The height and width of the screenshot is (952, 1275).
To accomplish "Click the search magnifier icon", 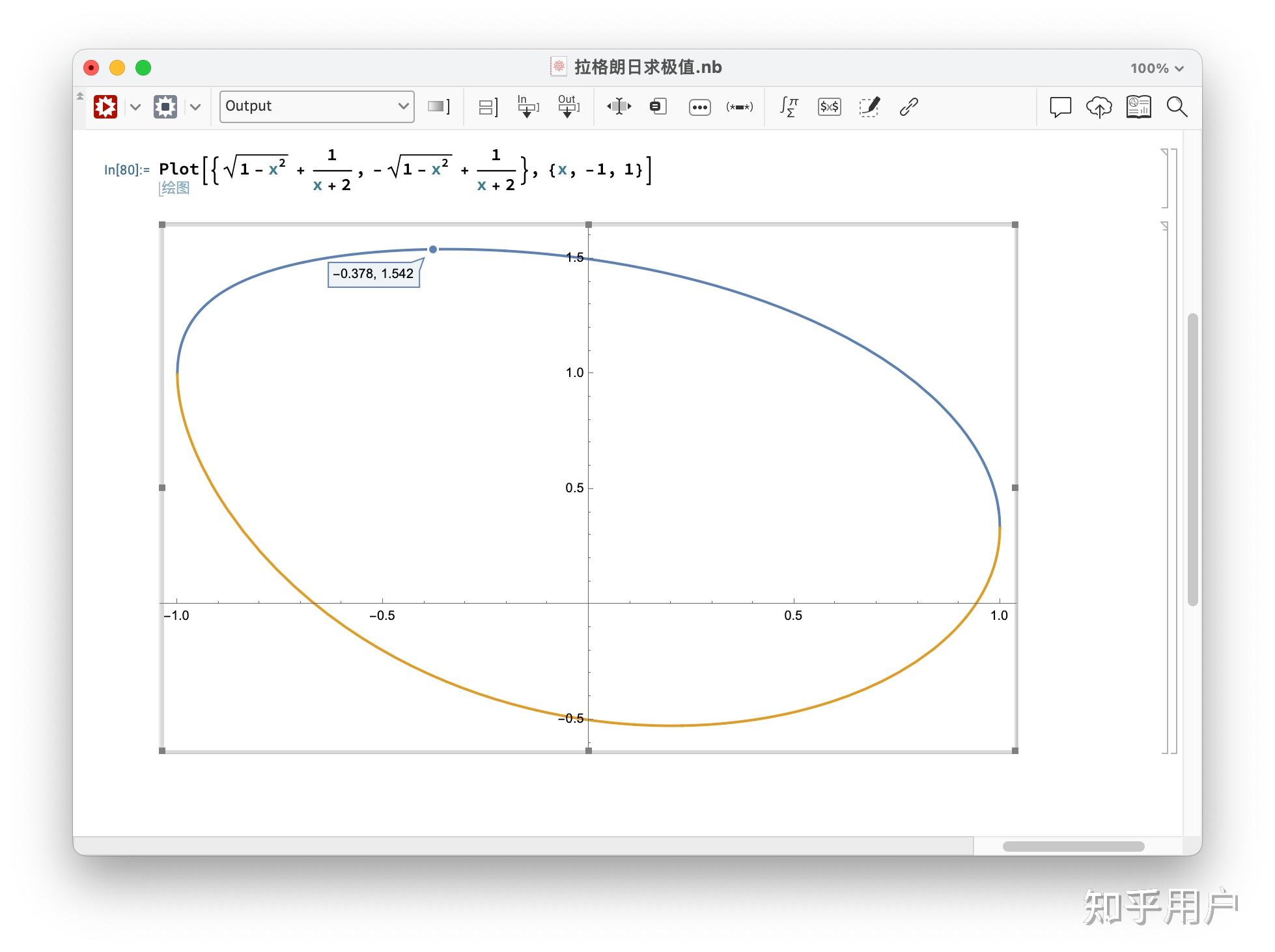I will [x=1177, y=107].
